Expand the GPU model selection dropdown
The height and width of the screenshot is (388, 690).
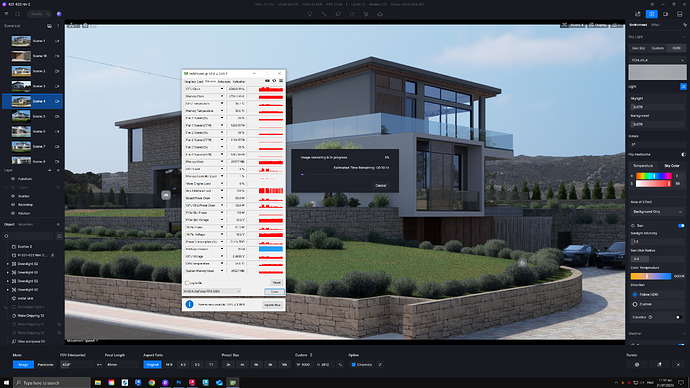tap(212, 291)
